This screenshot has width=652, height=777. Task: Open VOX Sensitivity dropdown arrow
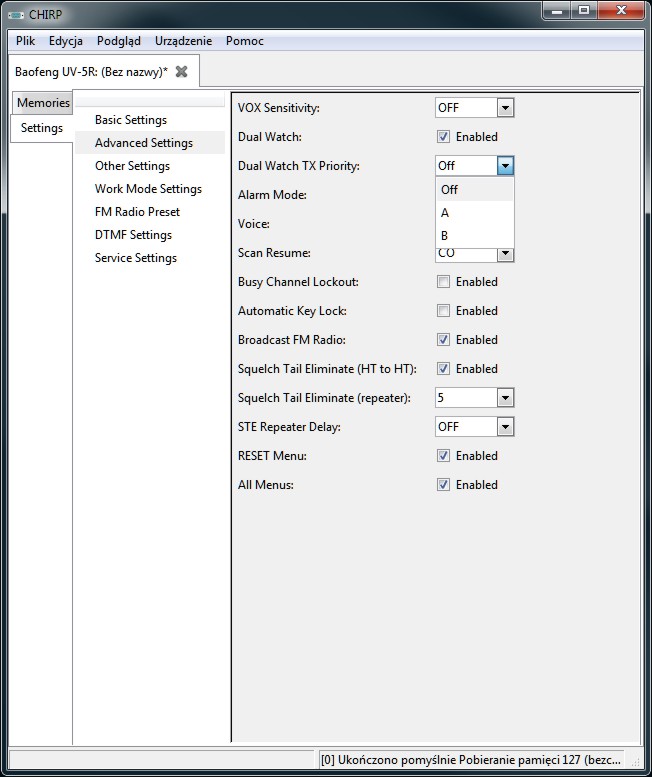505,108
